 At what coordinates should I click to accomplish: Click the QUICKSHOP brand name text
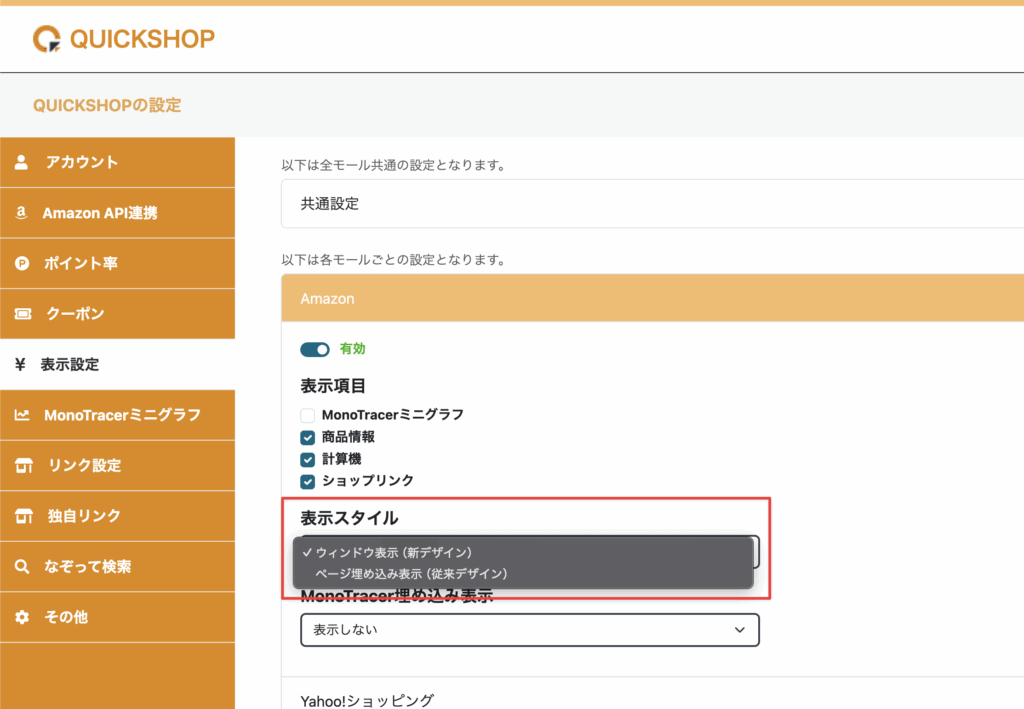tap(142, 39)
